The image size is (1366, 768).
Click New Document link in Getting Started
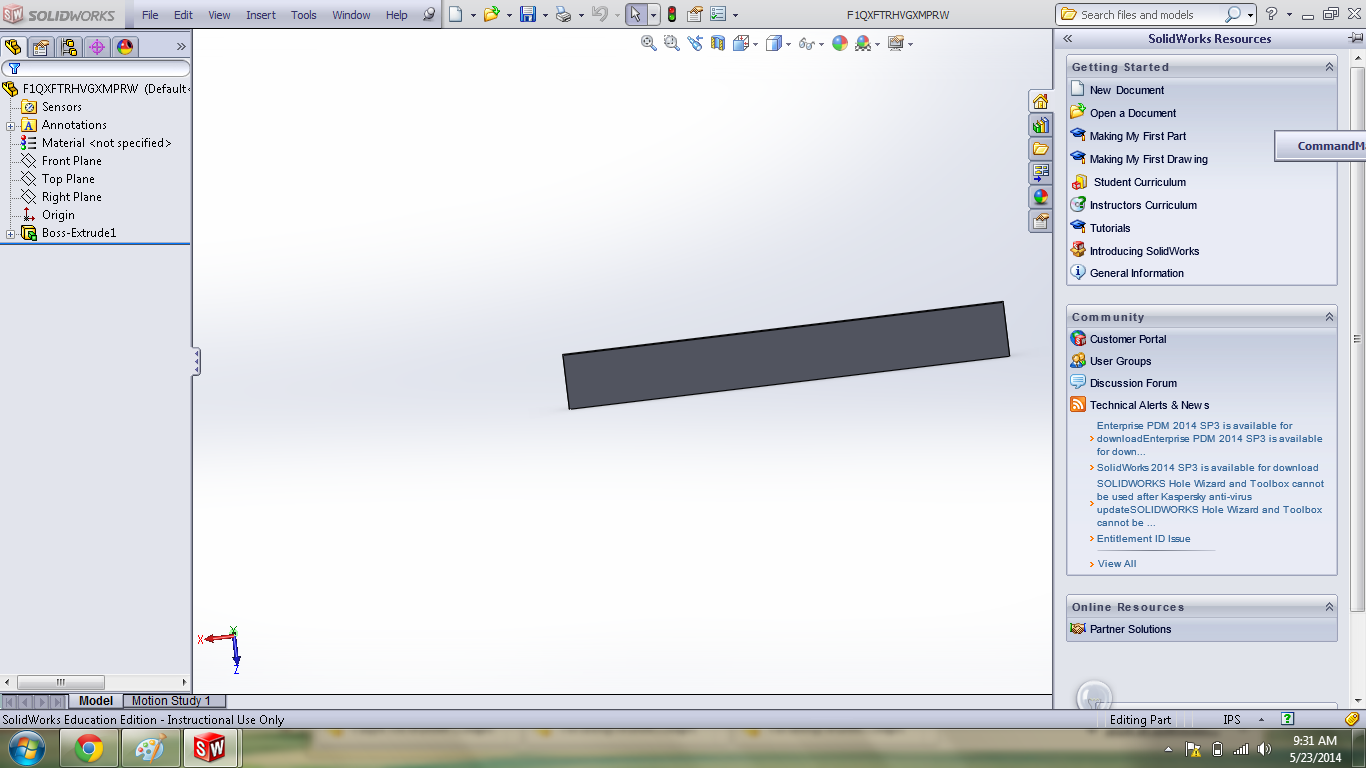[1127, 90]
